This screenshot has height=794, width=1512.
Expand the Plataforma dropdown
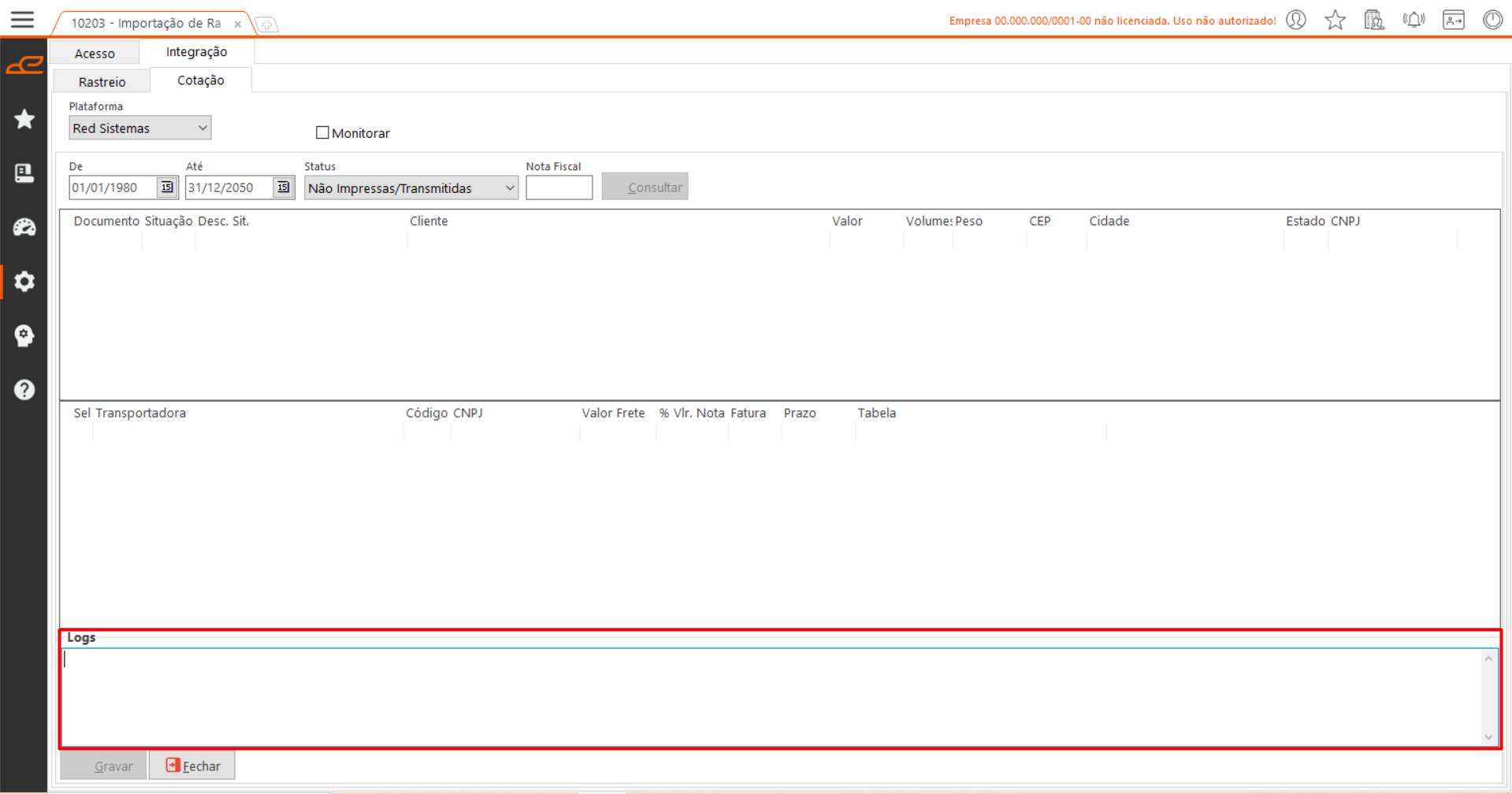point(202,128)
